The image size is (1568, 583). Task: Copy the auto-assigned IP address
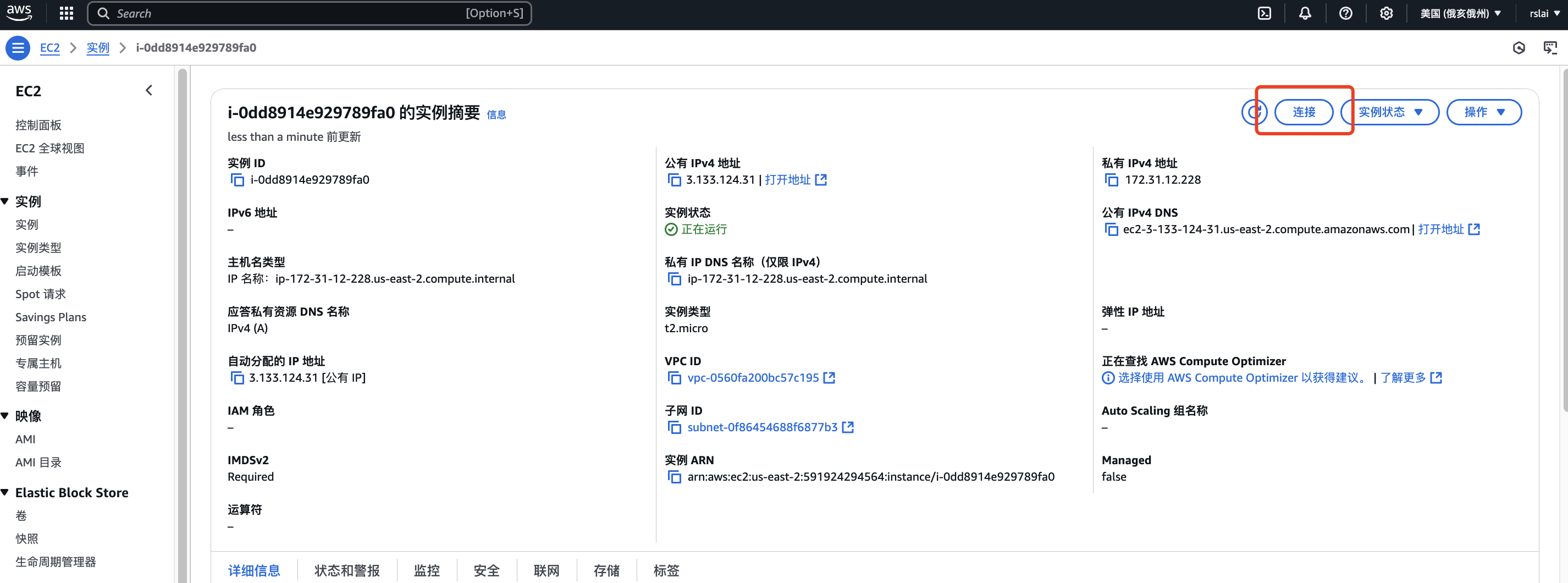pyautogui.click(x=237, y=378)
